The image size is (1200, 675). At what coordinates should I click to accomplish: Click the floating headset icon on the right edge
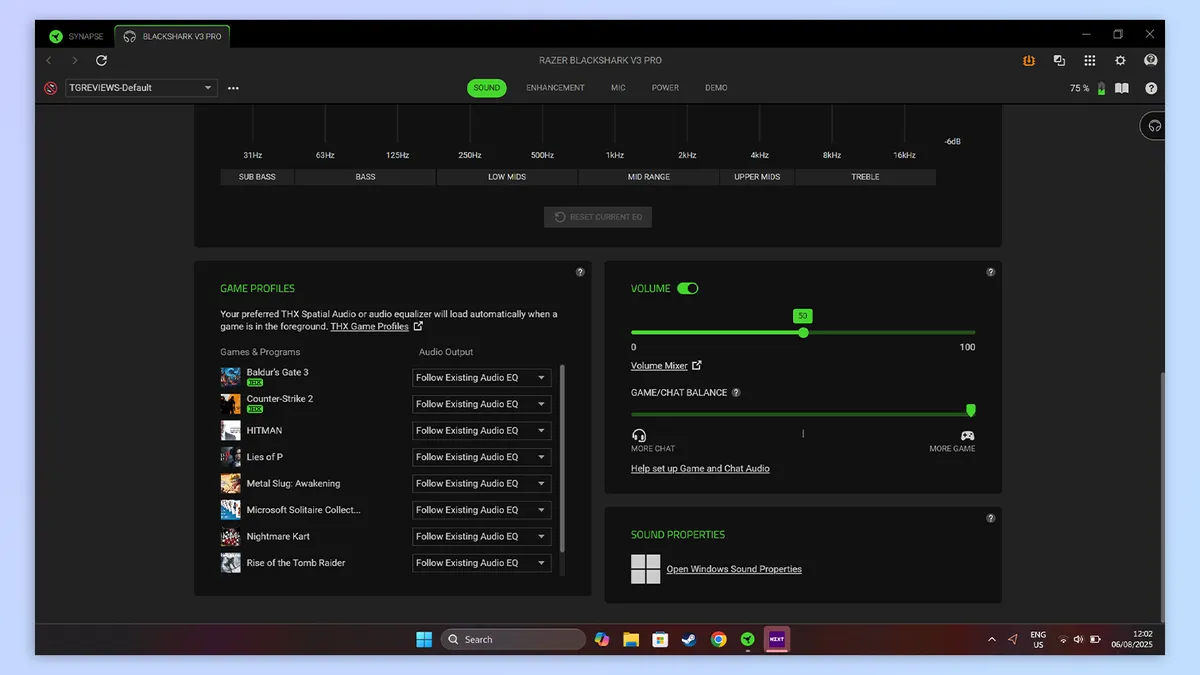click(x=1152, y=125)
